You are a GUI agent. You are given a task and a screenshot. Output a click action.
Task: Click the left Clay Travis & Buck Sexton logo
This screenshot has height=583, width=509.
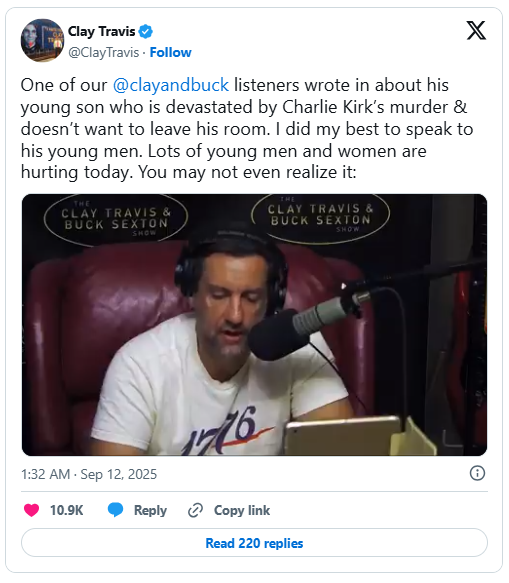tap(116, 219)
